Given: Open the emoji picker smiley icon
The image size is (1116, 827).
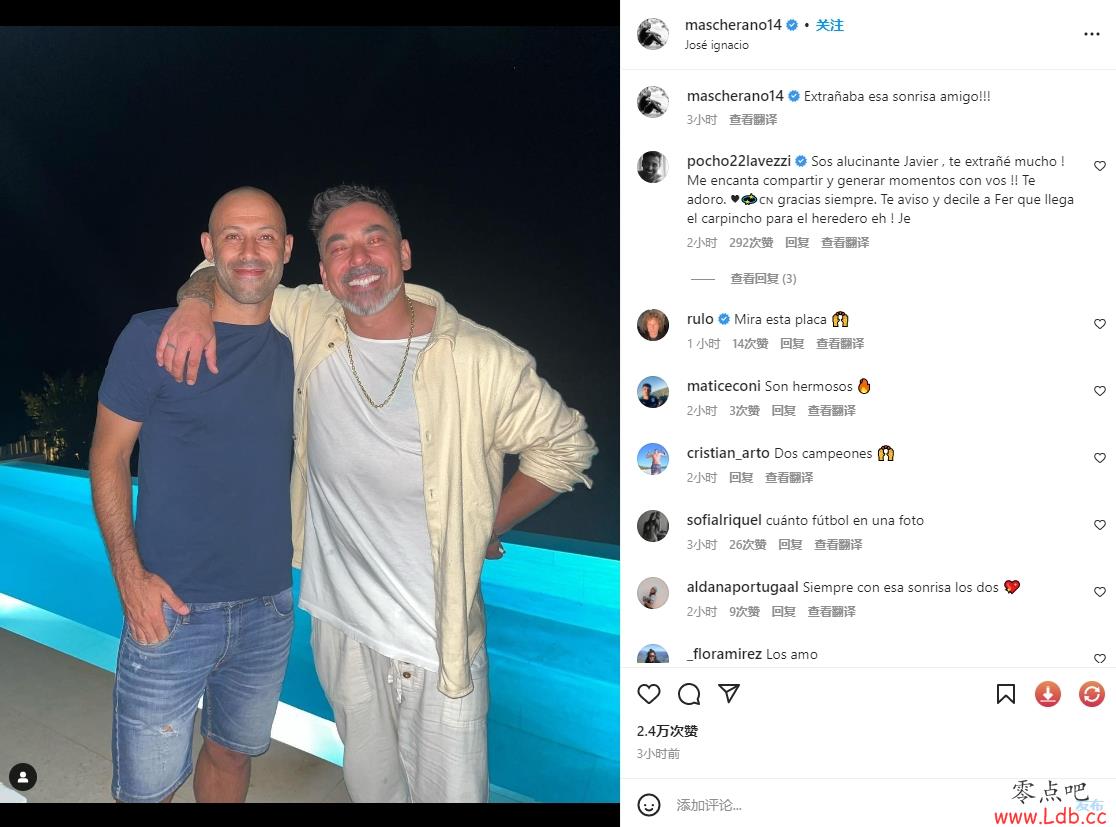Looking at the screenshot, I should tap(648, 805).
